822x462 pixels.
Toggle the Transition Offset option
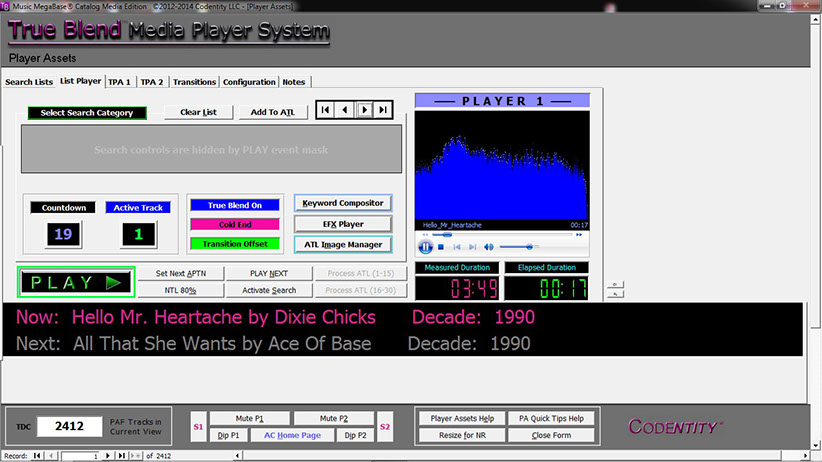(234, 243)
